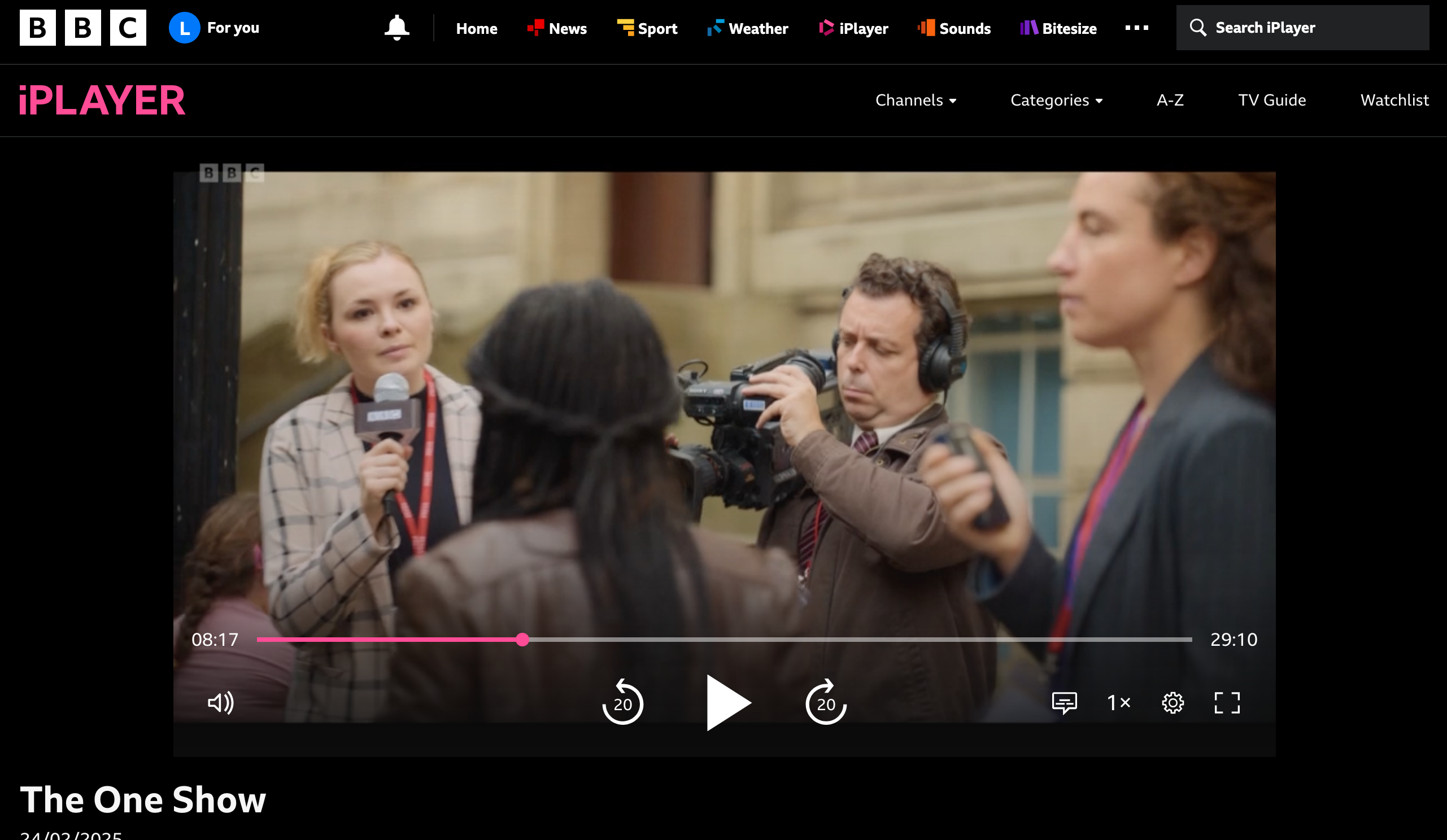Click the pink progress bar handle
Screen dimensions: 1447x840
point(522,639)
